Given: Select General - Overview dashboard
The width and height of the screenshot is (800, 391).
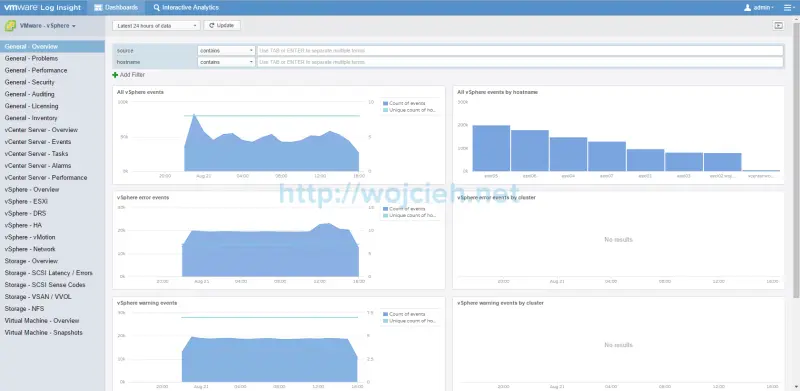Looking at the screenshot, I should coord(52,46).
